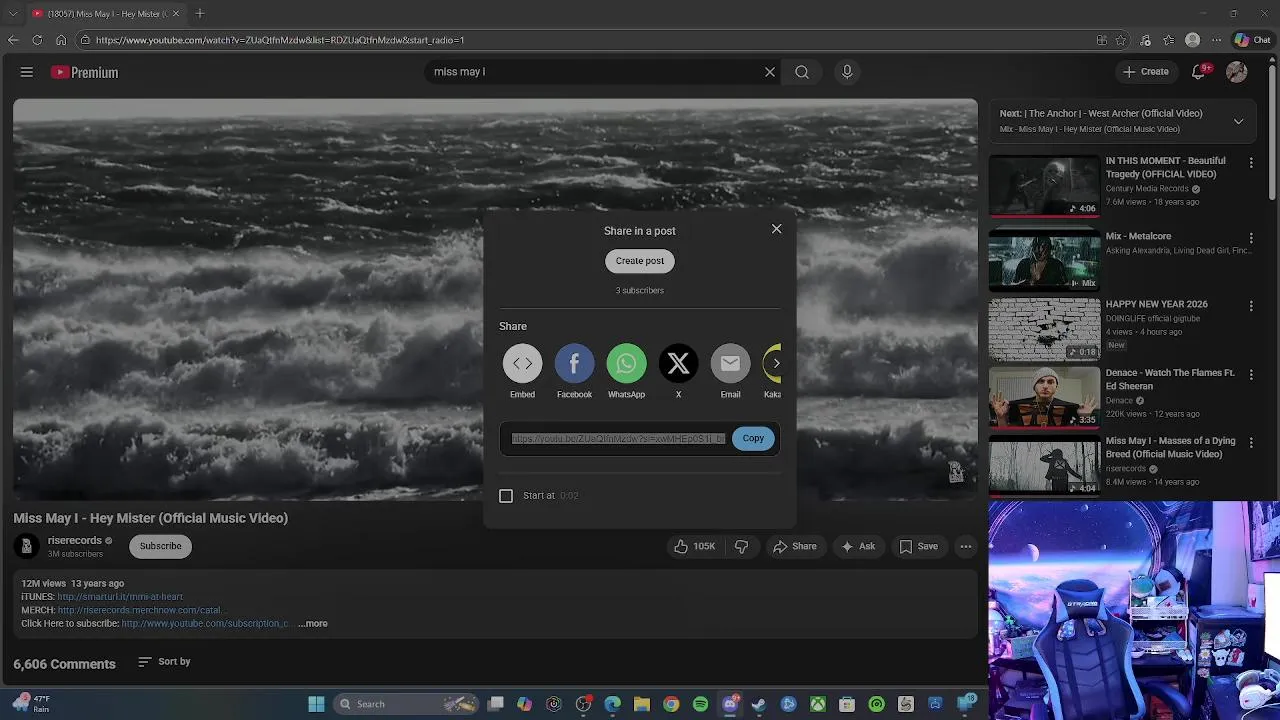Click the search magnifier button
Image resolution: width=1280 pixels, height=720 pixels.
(802, 72)
